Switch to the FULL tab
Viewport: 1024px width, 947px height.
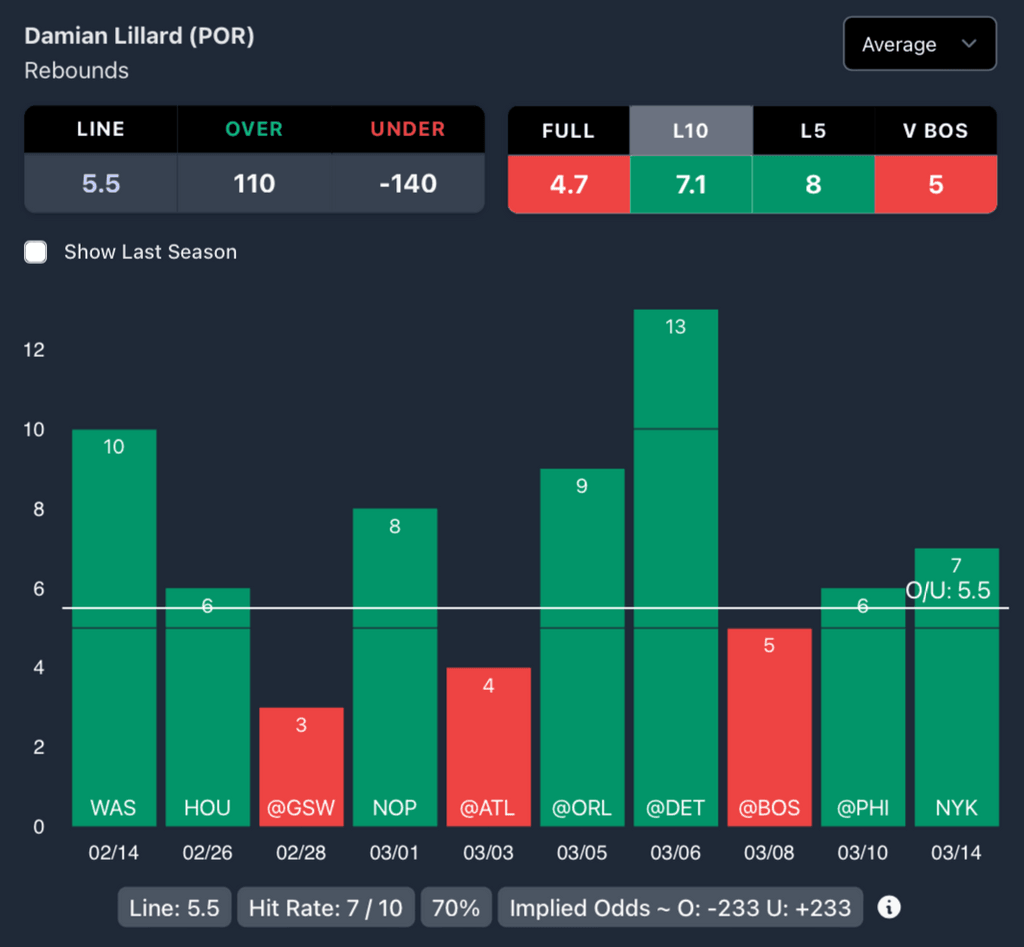coord(568,131)
